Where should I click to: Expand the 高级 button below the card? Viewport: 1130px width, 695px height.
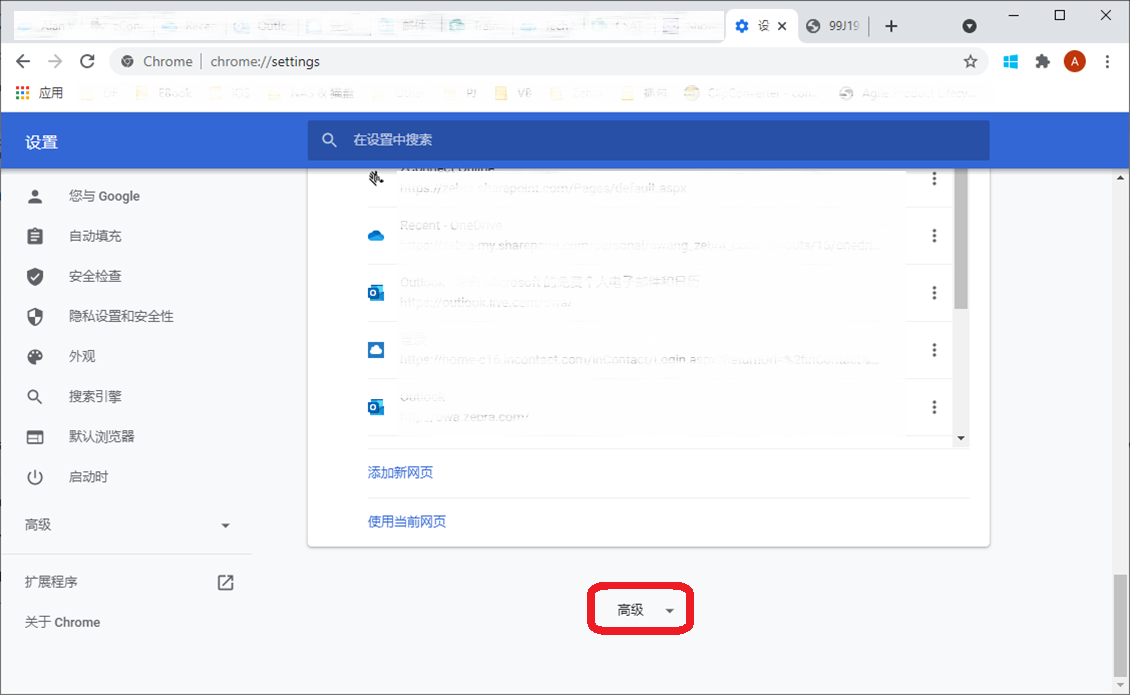[x=641, y=610]
